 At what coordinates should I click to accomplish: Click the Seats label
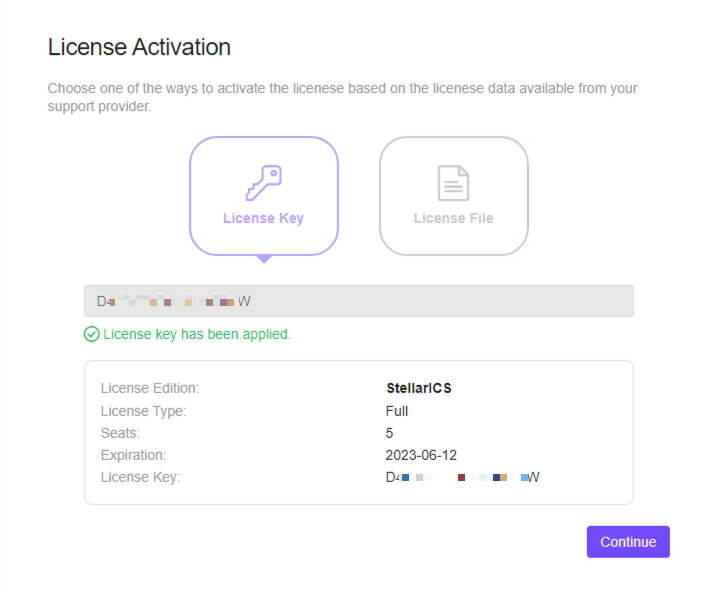(x=119, y=433)
